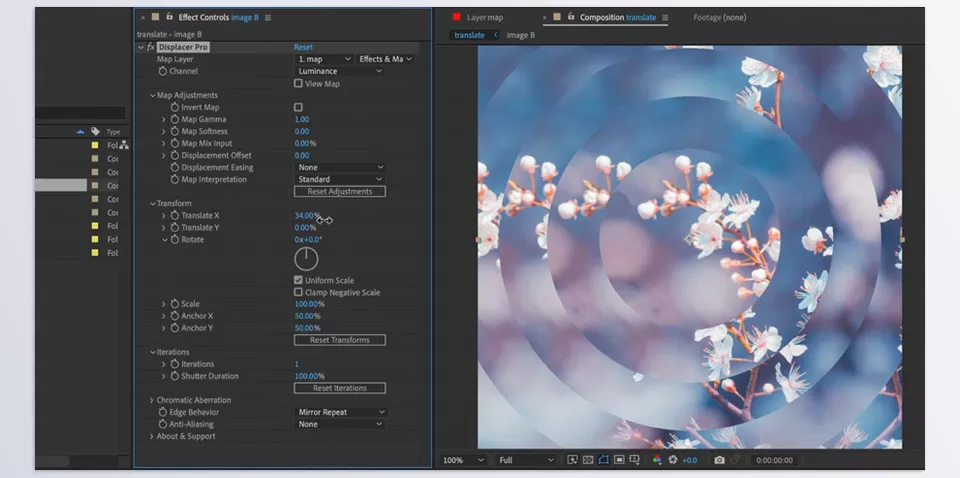
Task: Toggle the Composition viewer lock icon
Action: (571, 17)
